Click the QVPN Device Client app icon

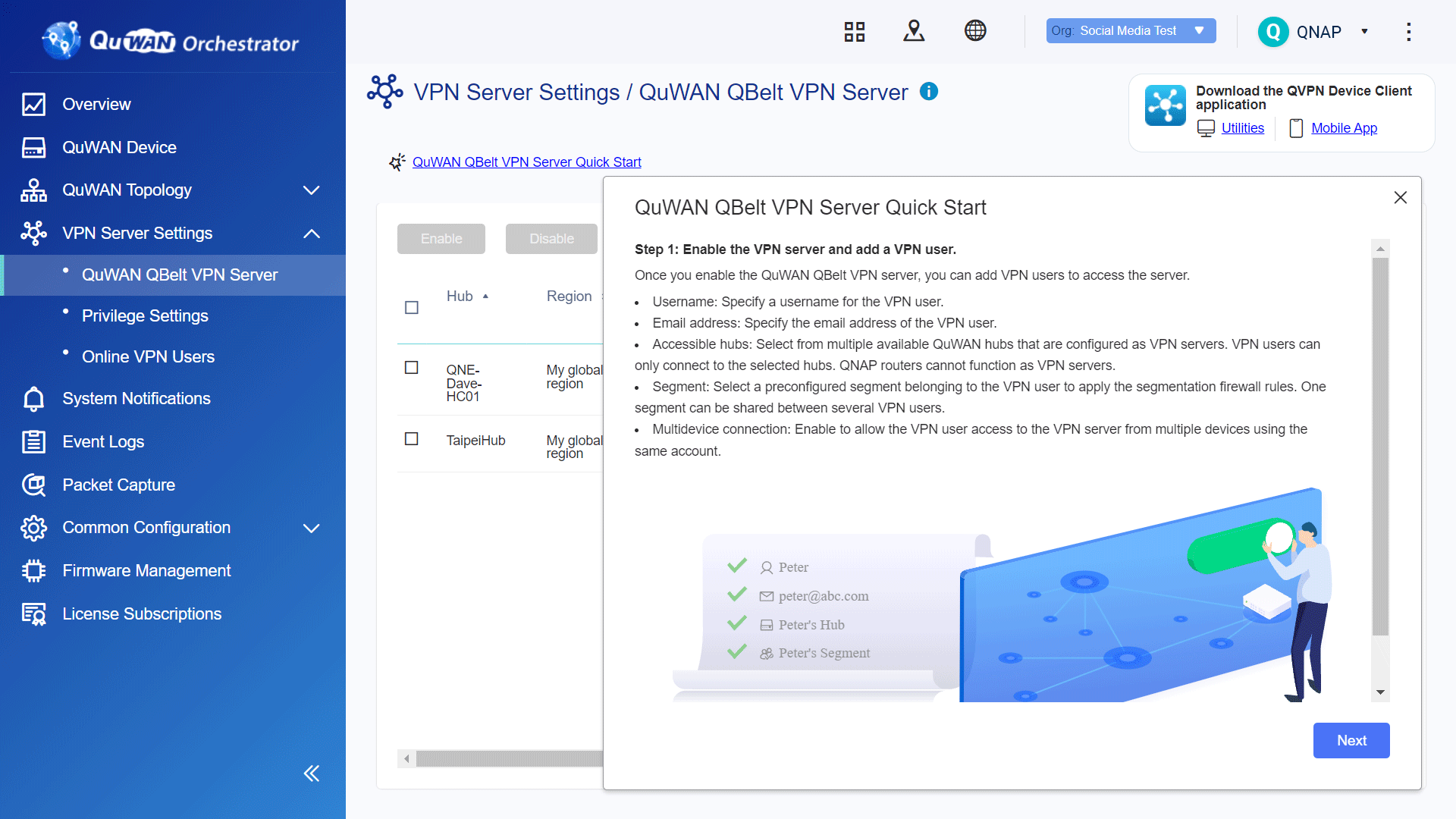point(1165,105)
